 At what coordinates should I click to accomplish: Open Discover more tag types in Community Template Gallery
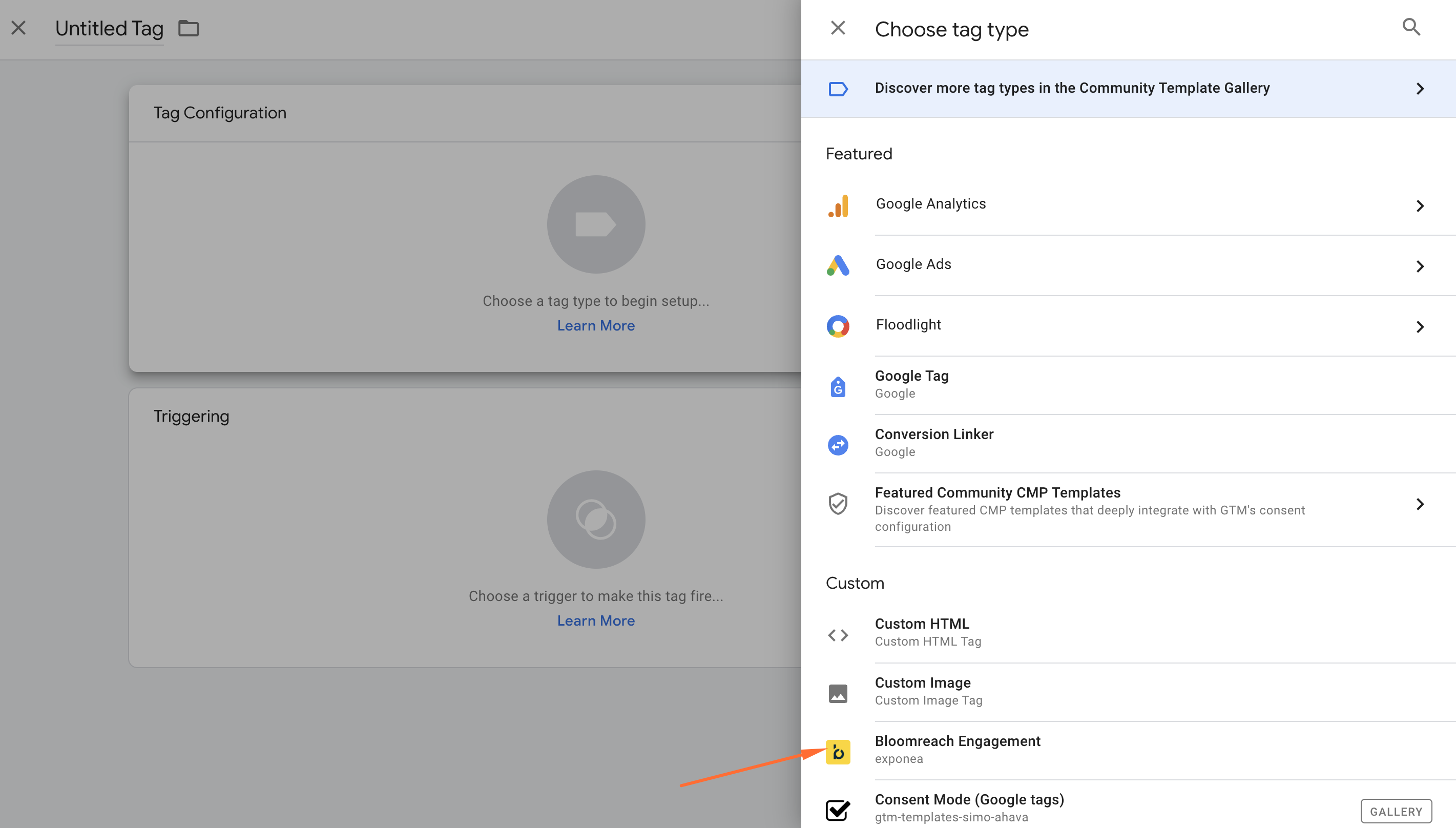click(x=1128, y=89)
